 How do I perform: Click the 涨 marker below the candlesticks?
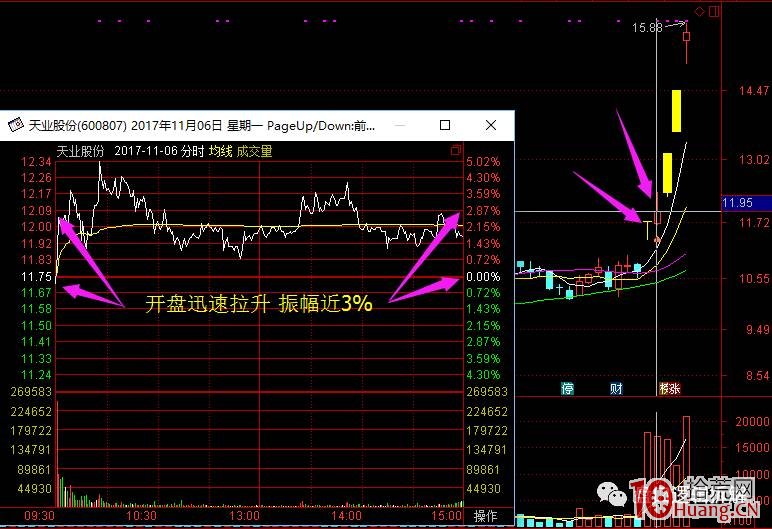[668, 387]
